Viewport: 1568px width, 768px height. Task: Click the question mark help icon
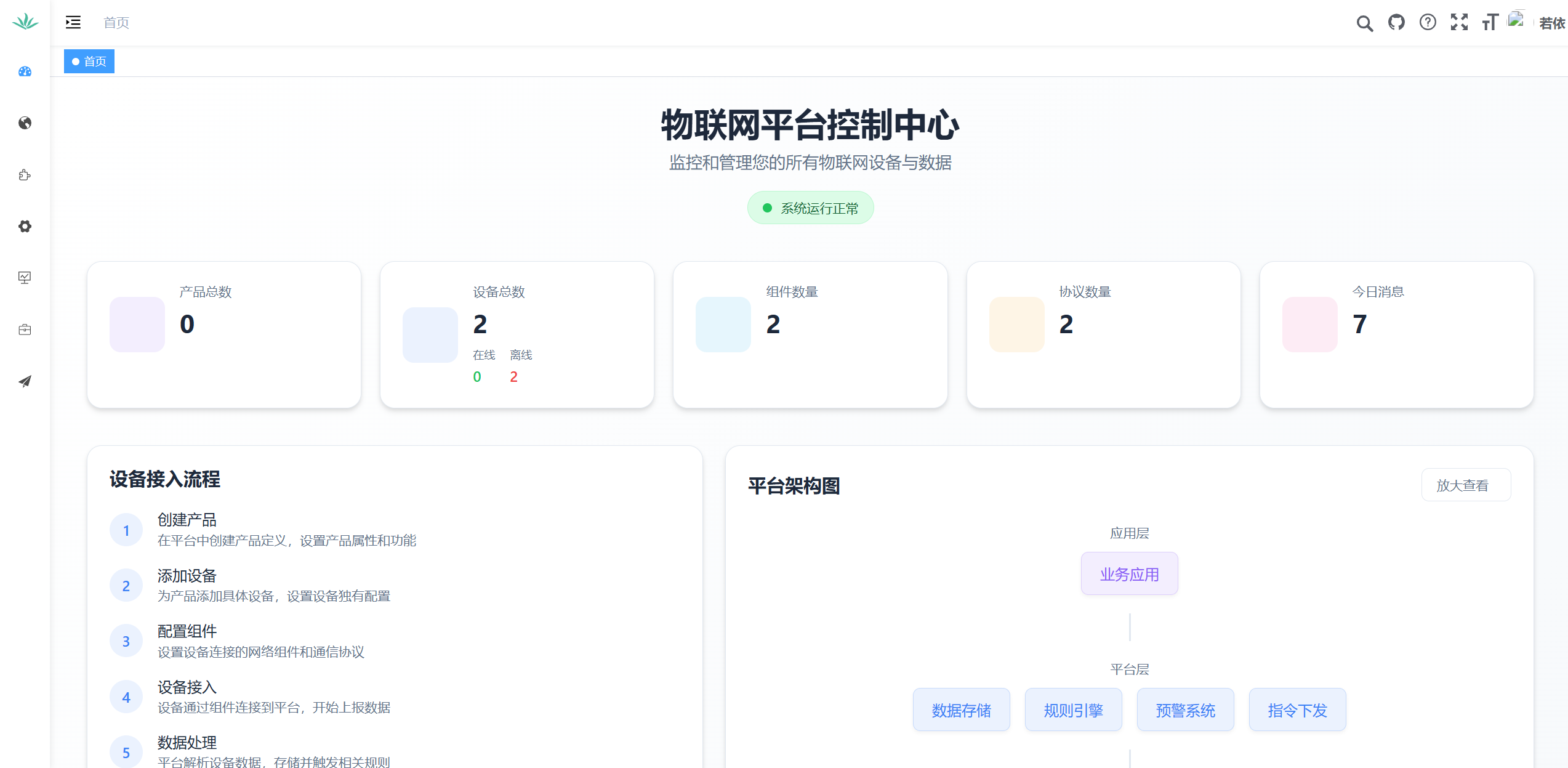1427,22
